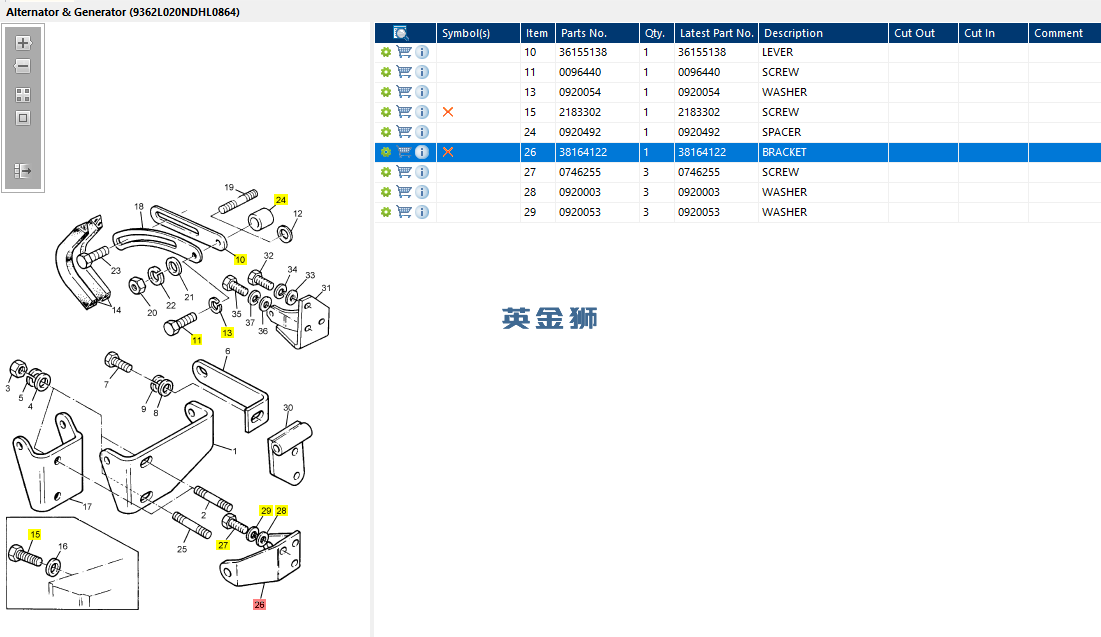Click the Cut In column header

[994, 33]
